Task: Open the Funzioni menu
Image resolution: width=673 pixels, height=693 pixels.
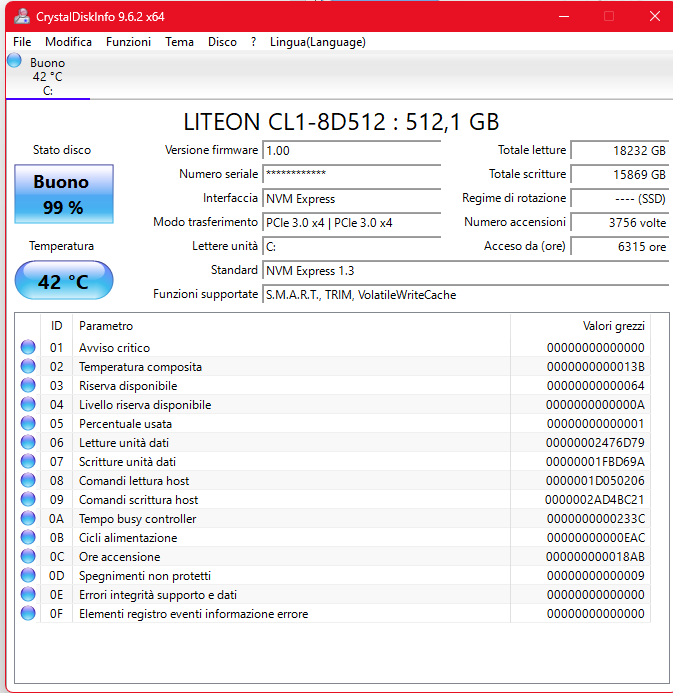Action: pos(128,42)
